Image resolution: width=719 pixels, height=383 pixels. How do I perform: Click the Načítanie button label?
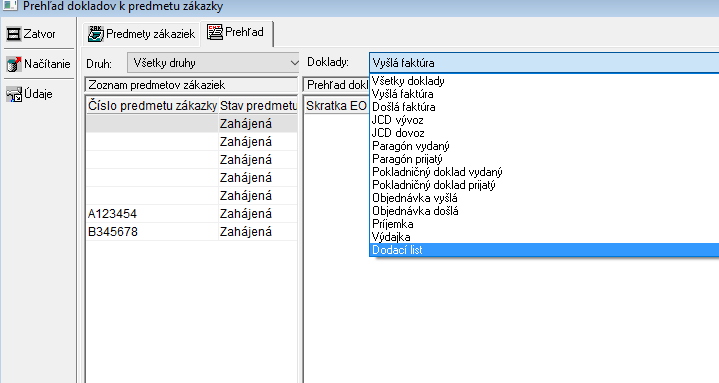[x=47, y=64]
